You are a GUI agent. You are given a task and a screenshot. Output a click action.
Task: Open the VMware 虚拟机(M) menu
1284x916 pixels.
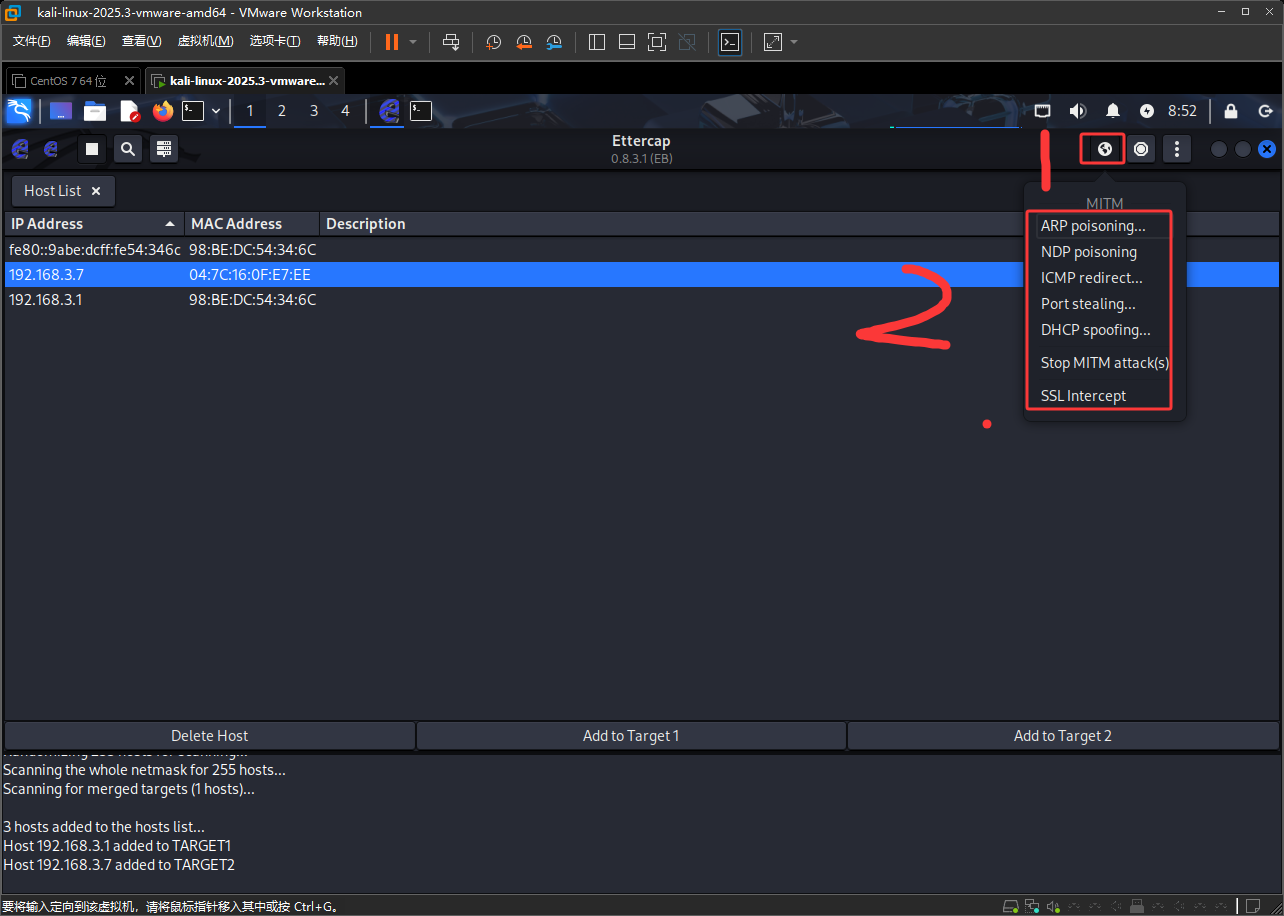tap(205, 41)
